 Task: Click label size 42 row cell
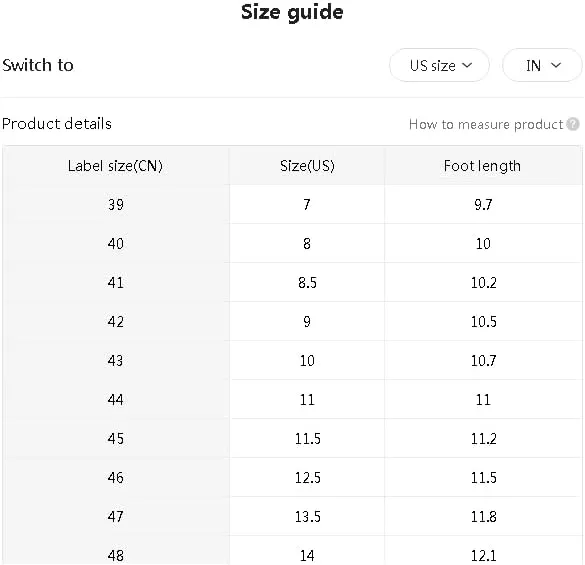click(x=115, y=321)
